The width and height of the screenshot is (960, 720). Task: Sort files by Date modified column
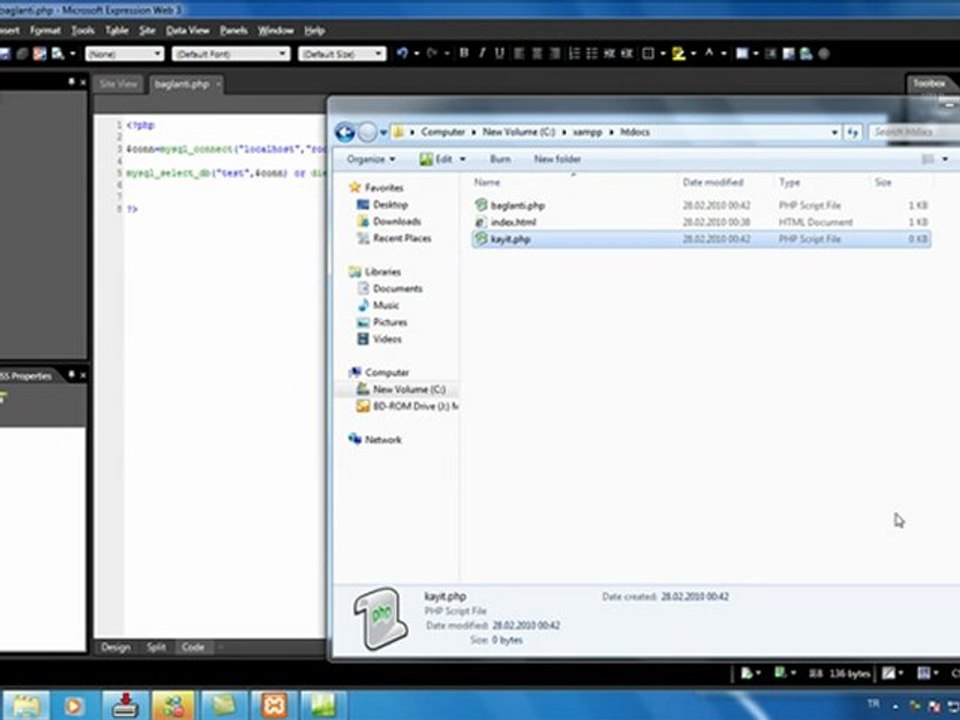(x=713, y=182)
